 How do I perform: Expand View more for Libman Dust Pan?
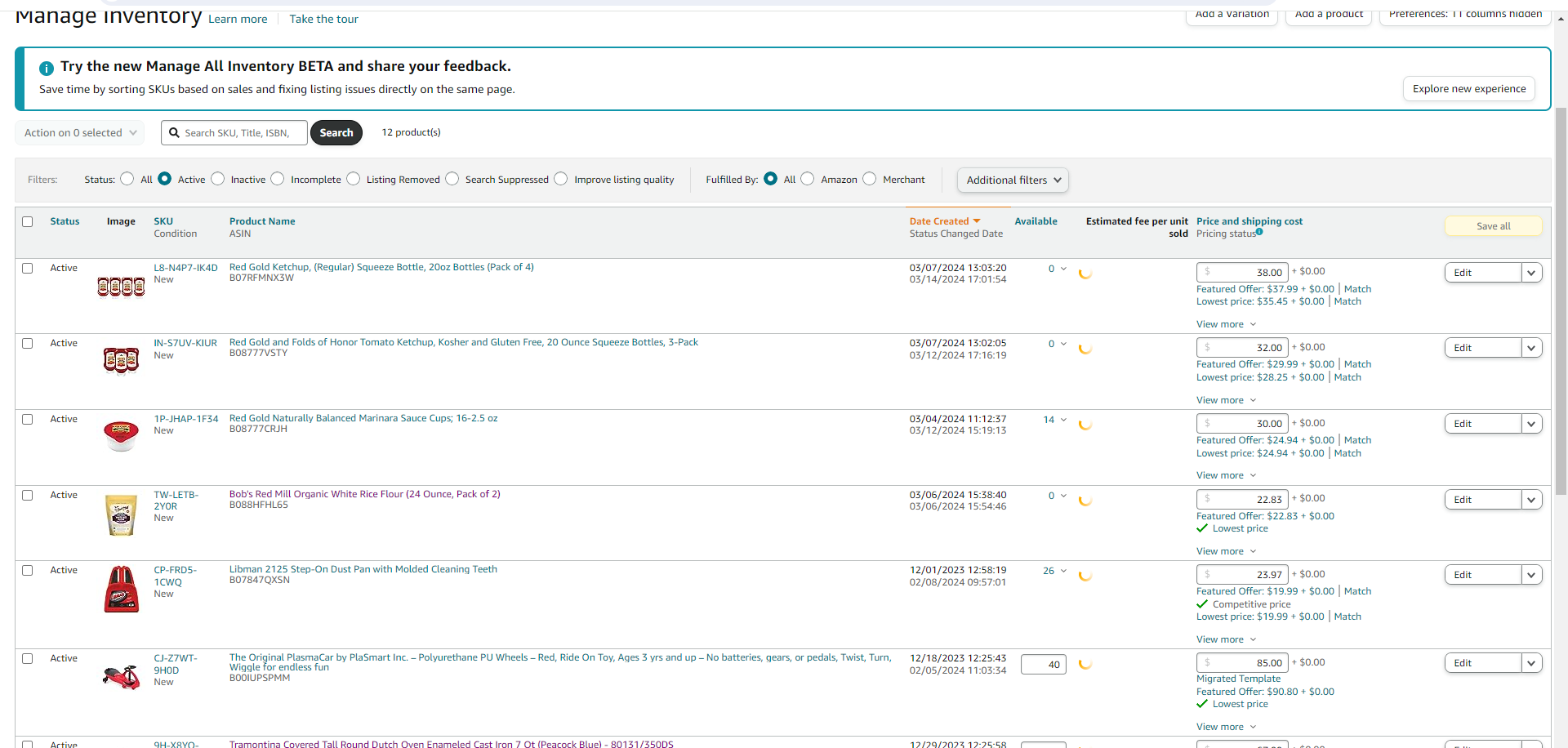(1226, 639)
